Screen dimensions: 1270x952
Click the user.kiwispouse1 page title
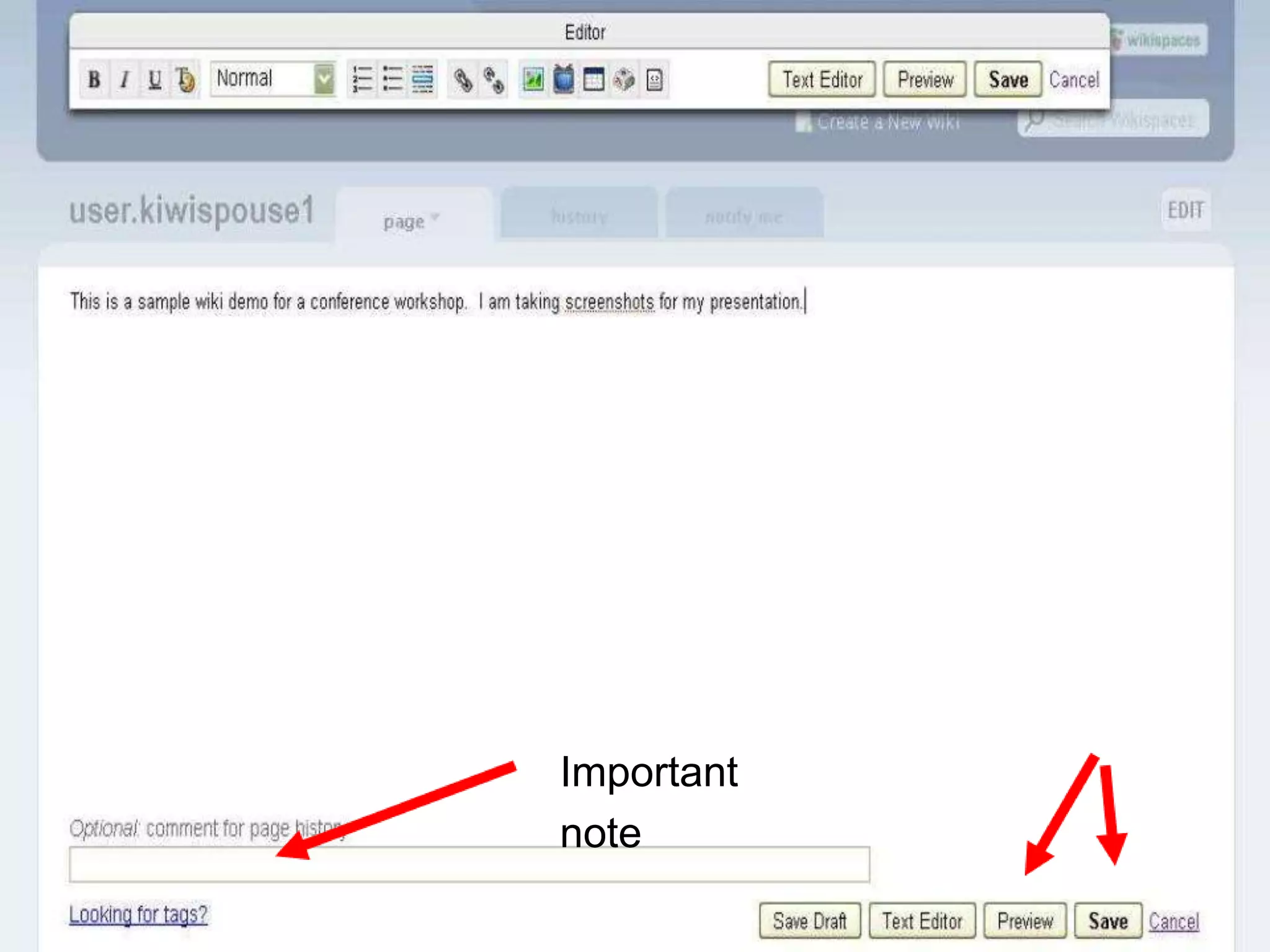(x=192, y=210)
